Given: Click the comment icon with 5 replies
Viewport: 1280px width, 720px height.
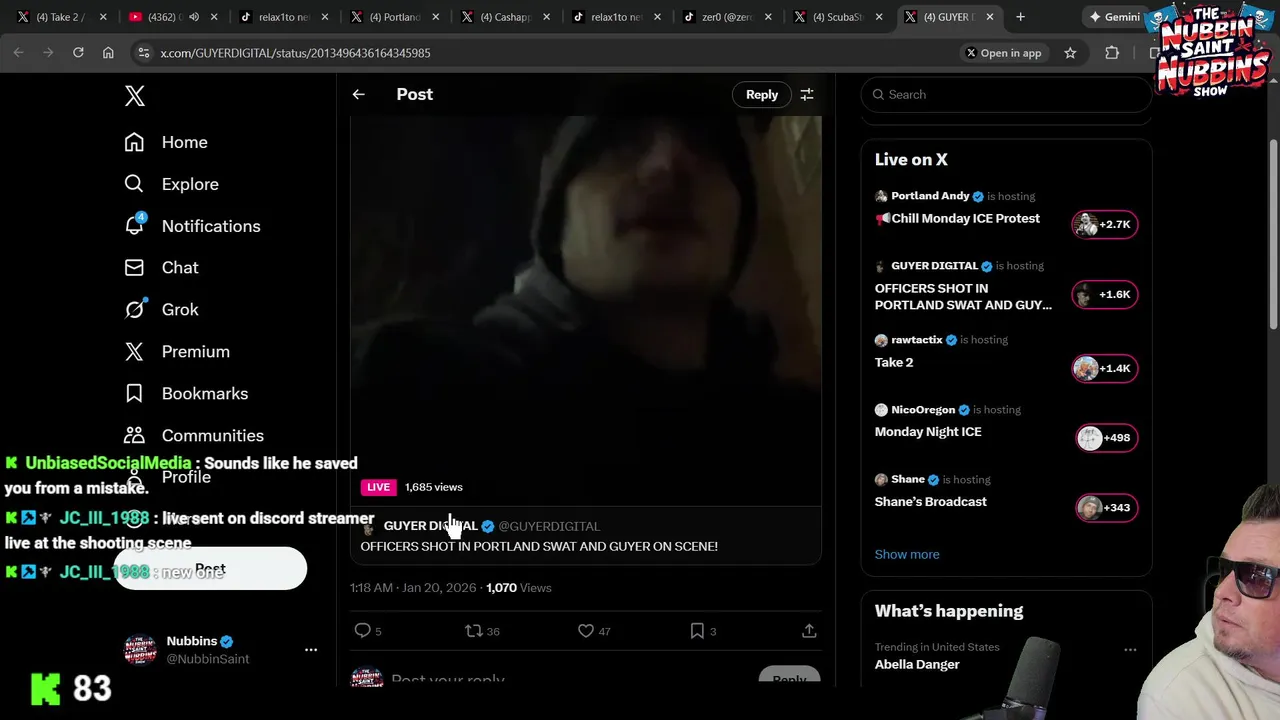Looking at the screenshot, I should coord(363,631).
